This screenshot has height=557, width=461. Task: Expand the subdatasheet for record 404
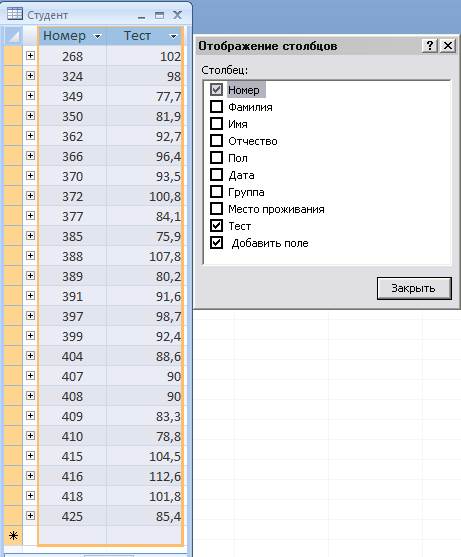click(30, 356)
